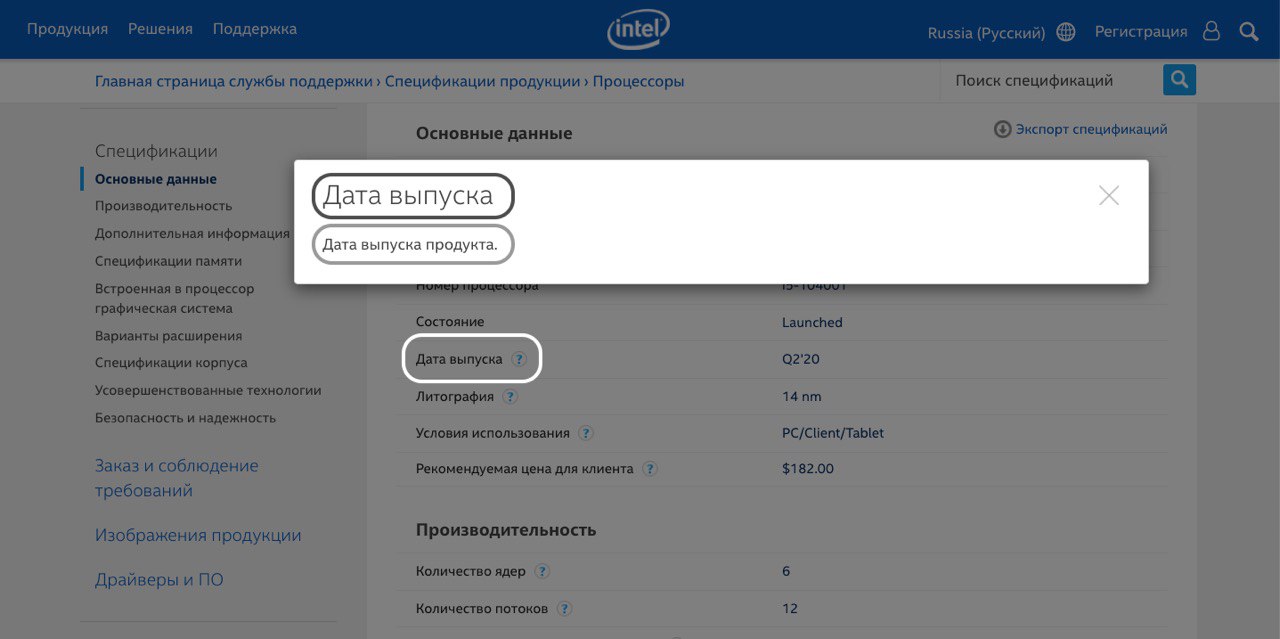Click the Intel logo
Viewport: 1280px width, 639px height.
point(638,31)
